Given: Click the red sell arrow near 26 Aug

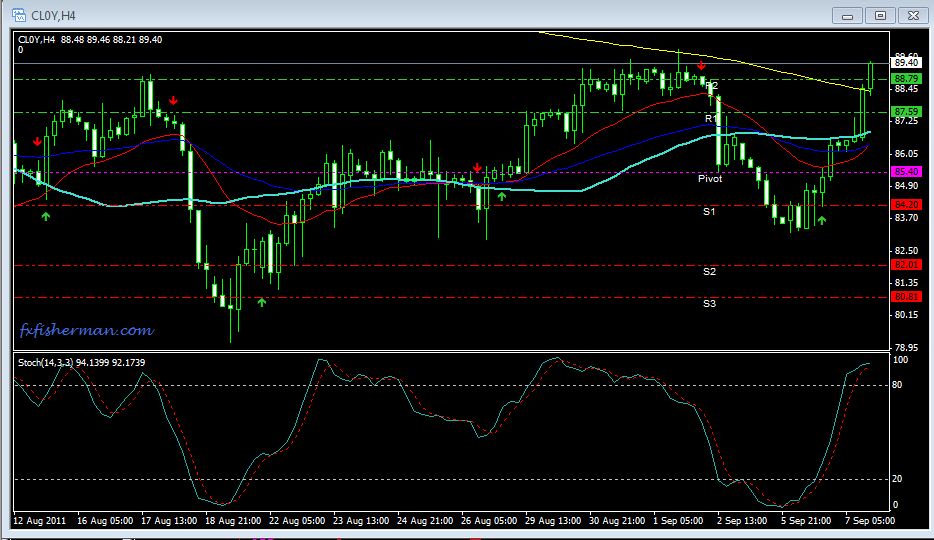Looking at the screenshot, I should [x=477, y=168].
